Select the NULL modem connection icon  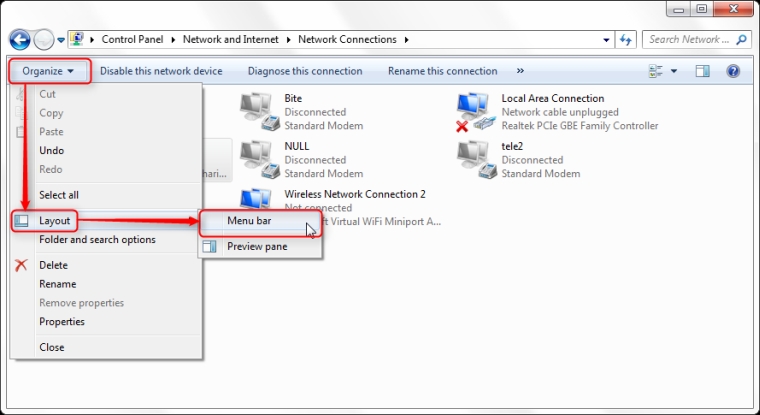[x=260, y=159]
